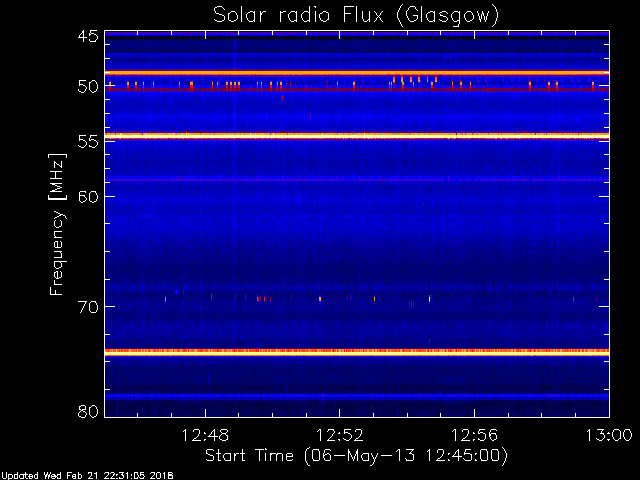Click the "Start Time (06-May-13 12:45:00)" axis label

pos(356,456)
